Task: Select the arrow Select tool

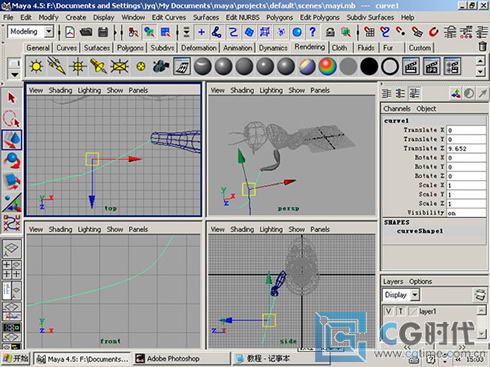Action: 12,98
